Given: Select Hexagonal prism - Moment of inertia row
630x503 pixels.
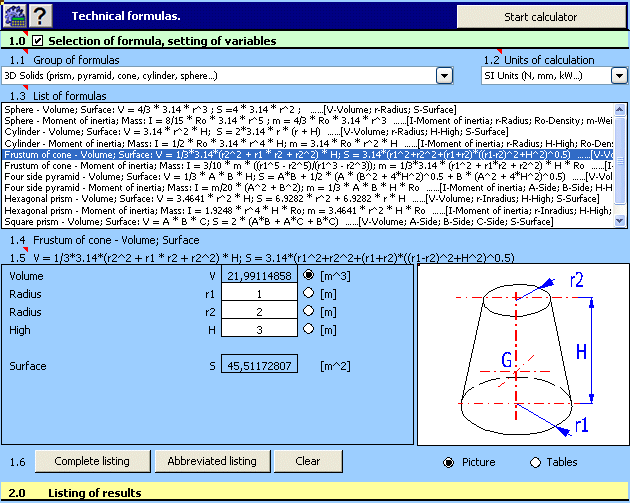Looking at the screenshot, I should click(x=308, y=211).
